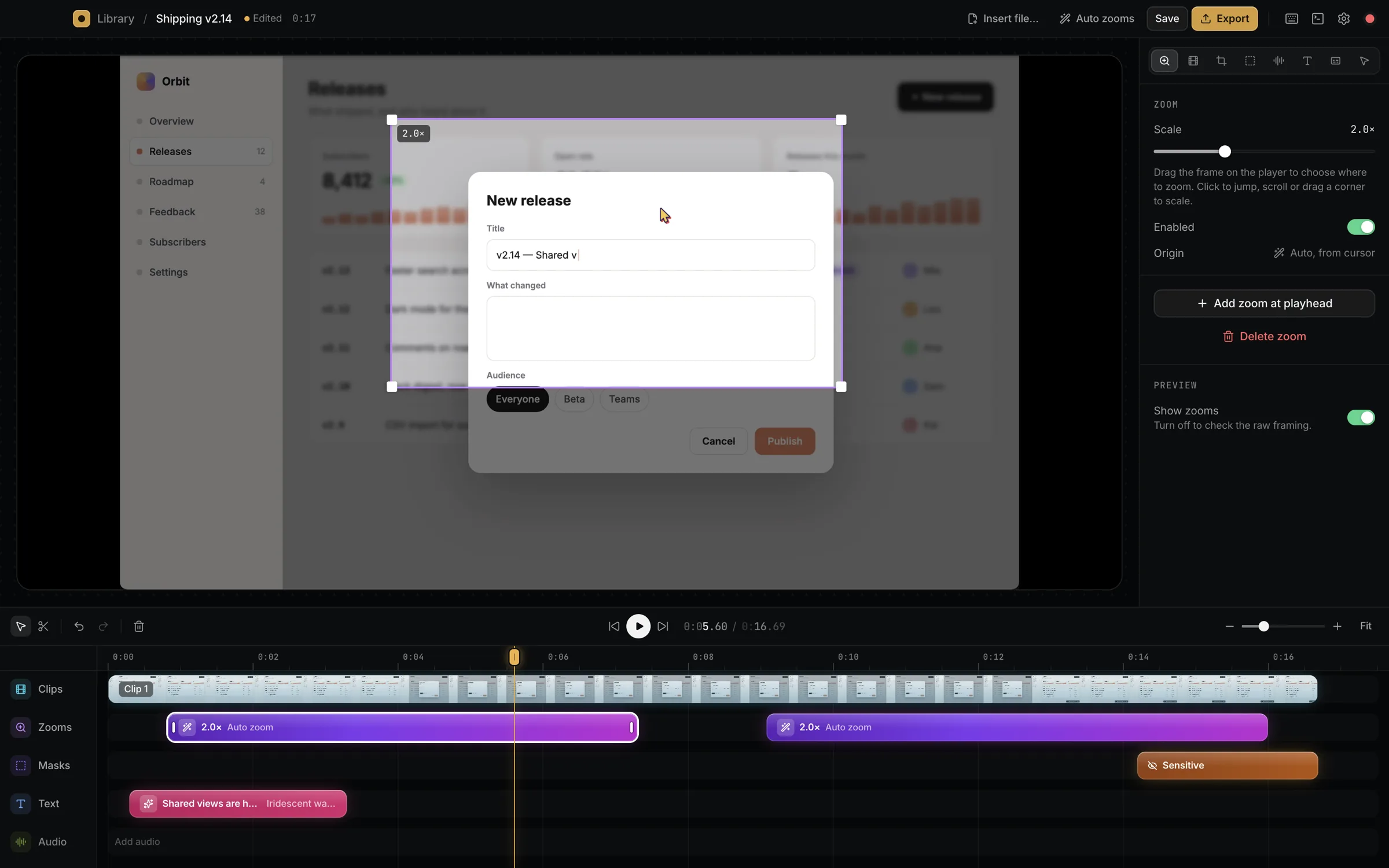Redo the last undone edit

(x=103, y=626)
